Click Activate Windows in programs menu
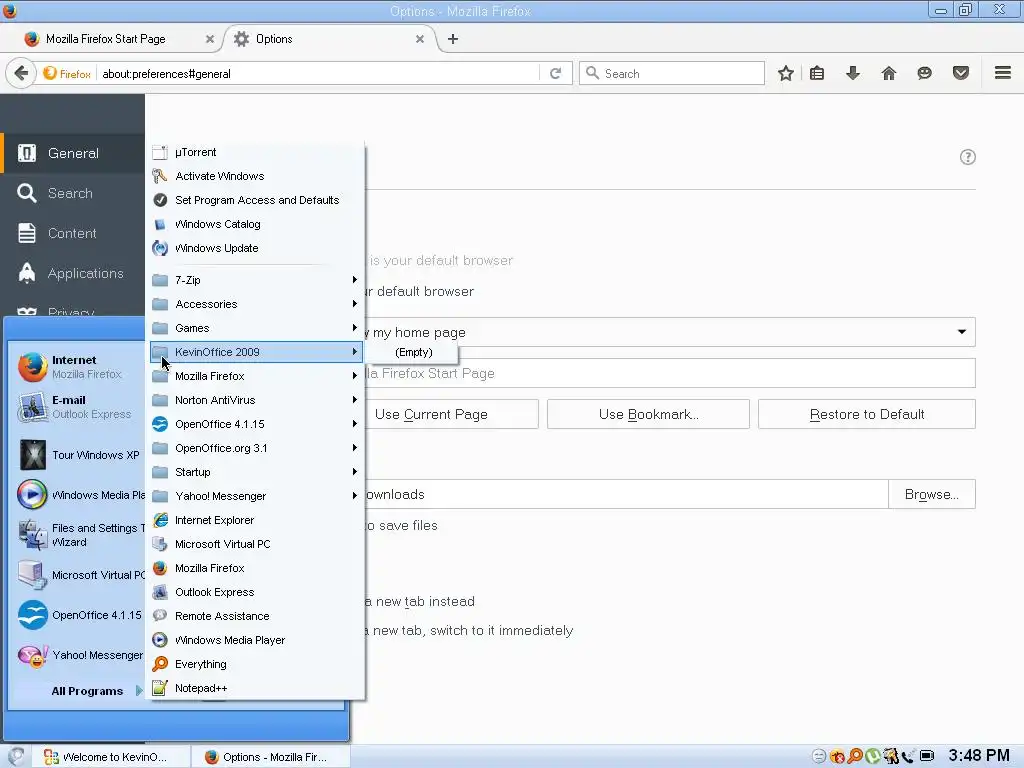The height and width of the screenshot is (768, 1024). point(256,176)
